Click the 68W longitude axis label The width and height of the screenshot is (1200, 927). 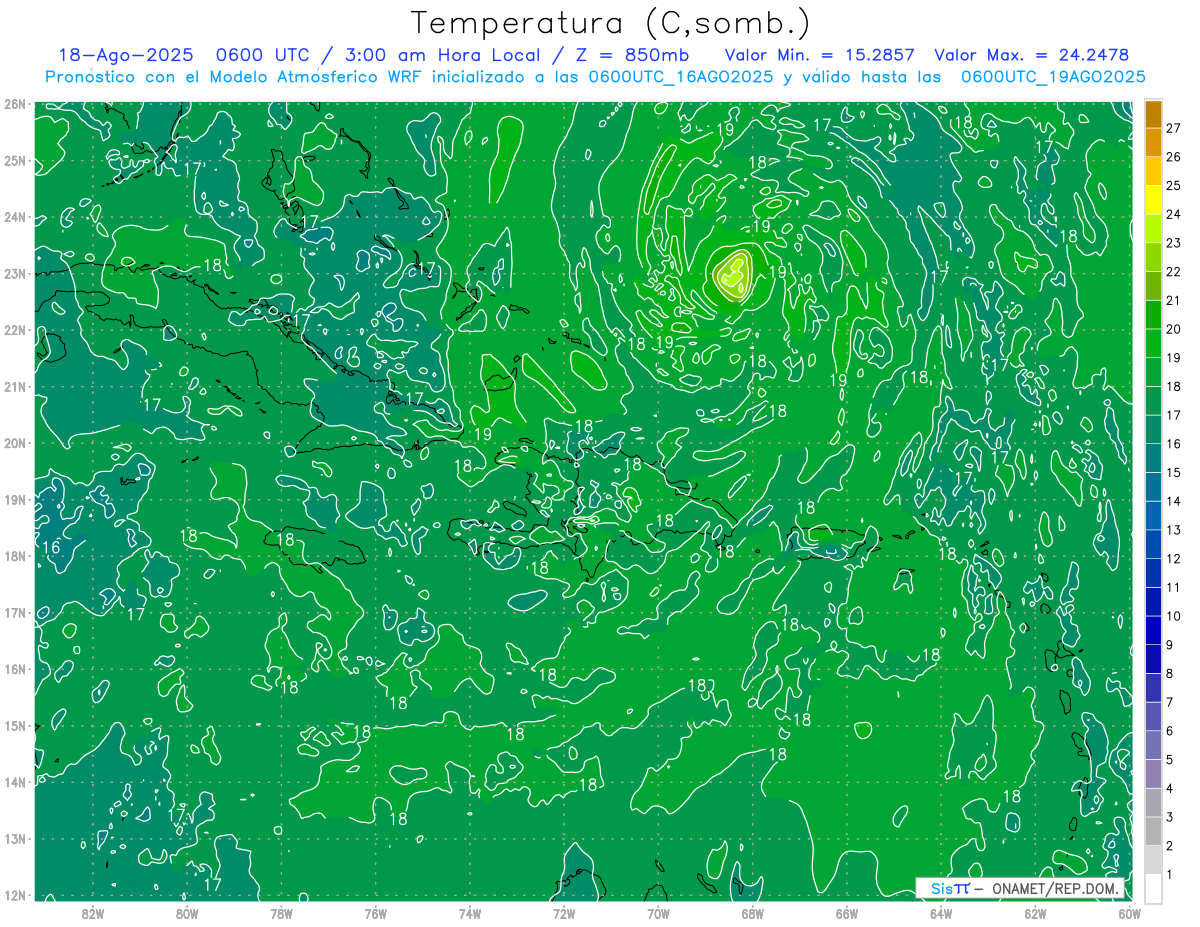click(753, 913)
